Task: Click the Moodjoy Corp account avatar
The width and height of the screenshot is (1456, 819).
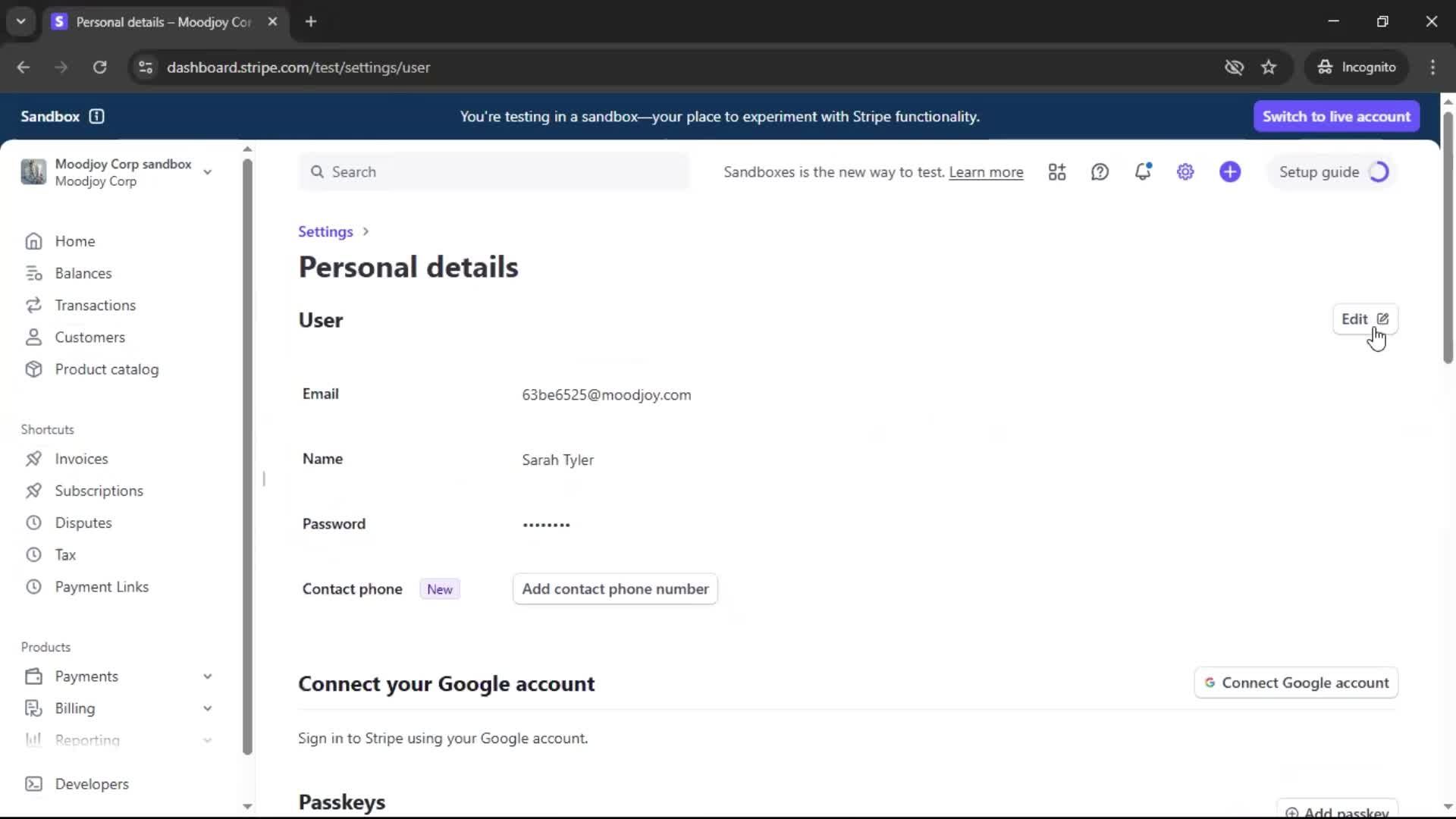Action: coord(33,172)
